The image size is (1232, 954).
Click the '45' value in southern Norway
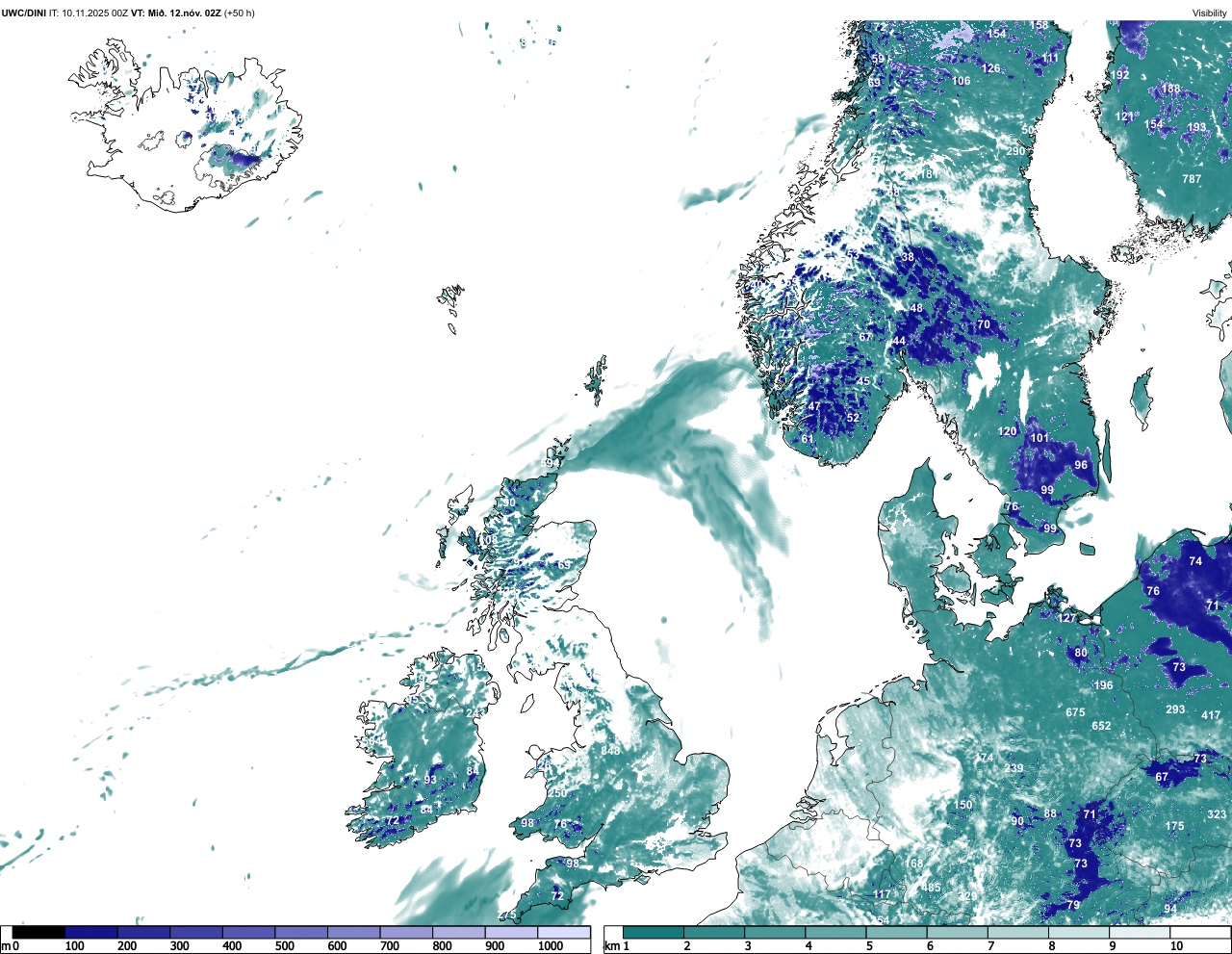point(863,381)
